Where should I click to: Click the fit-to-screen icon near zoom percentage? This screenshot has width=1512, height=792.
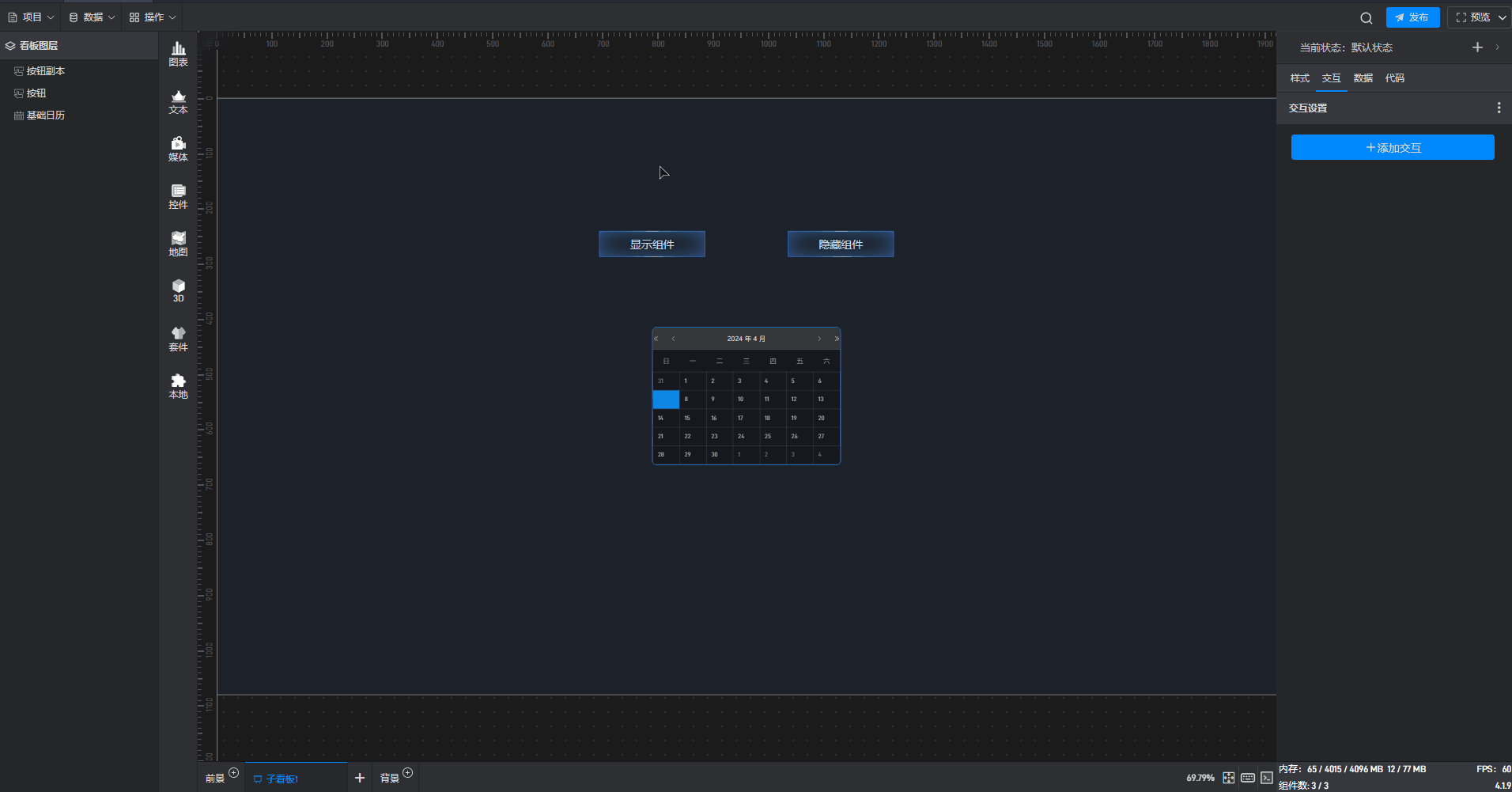pyautogui.click(x=1228, y=778)
